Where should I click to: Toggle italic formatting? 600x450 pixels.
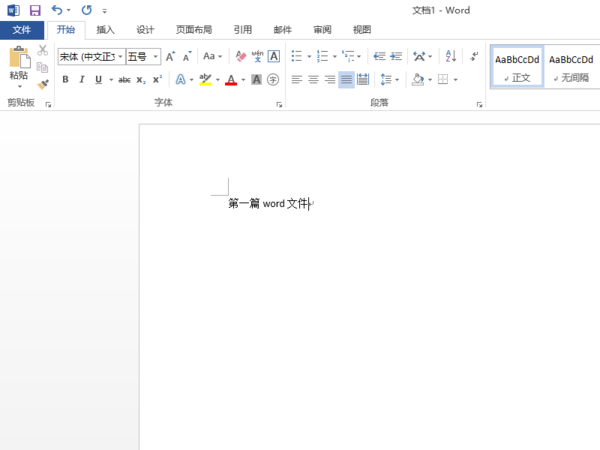tap(81, 80)
